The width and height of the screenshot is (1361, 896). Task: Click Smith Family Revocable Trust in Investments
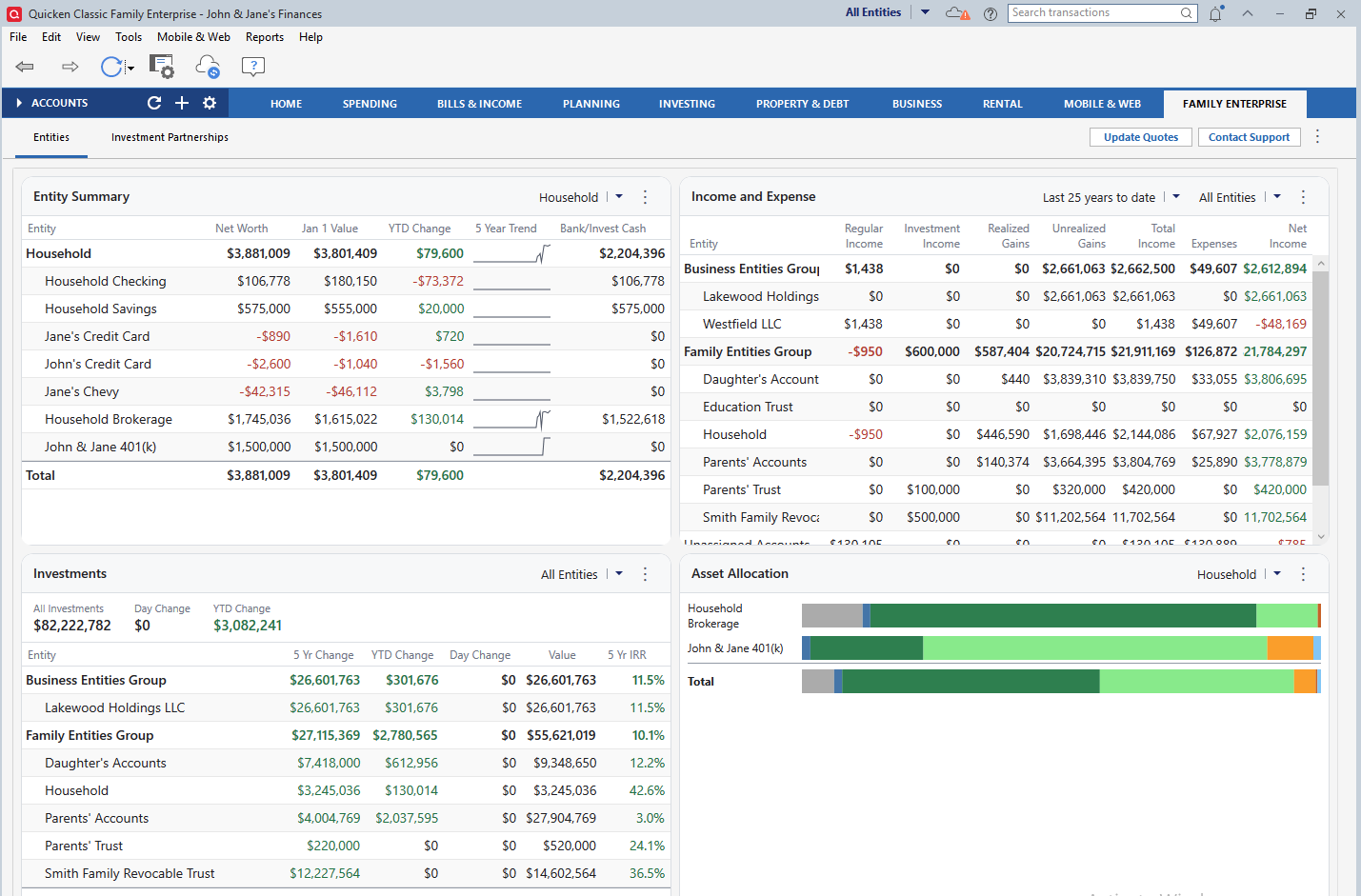(130, 873)
